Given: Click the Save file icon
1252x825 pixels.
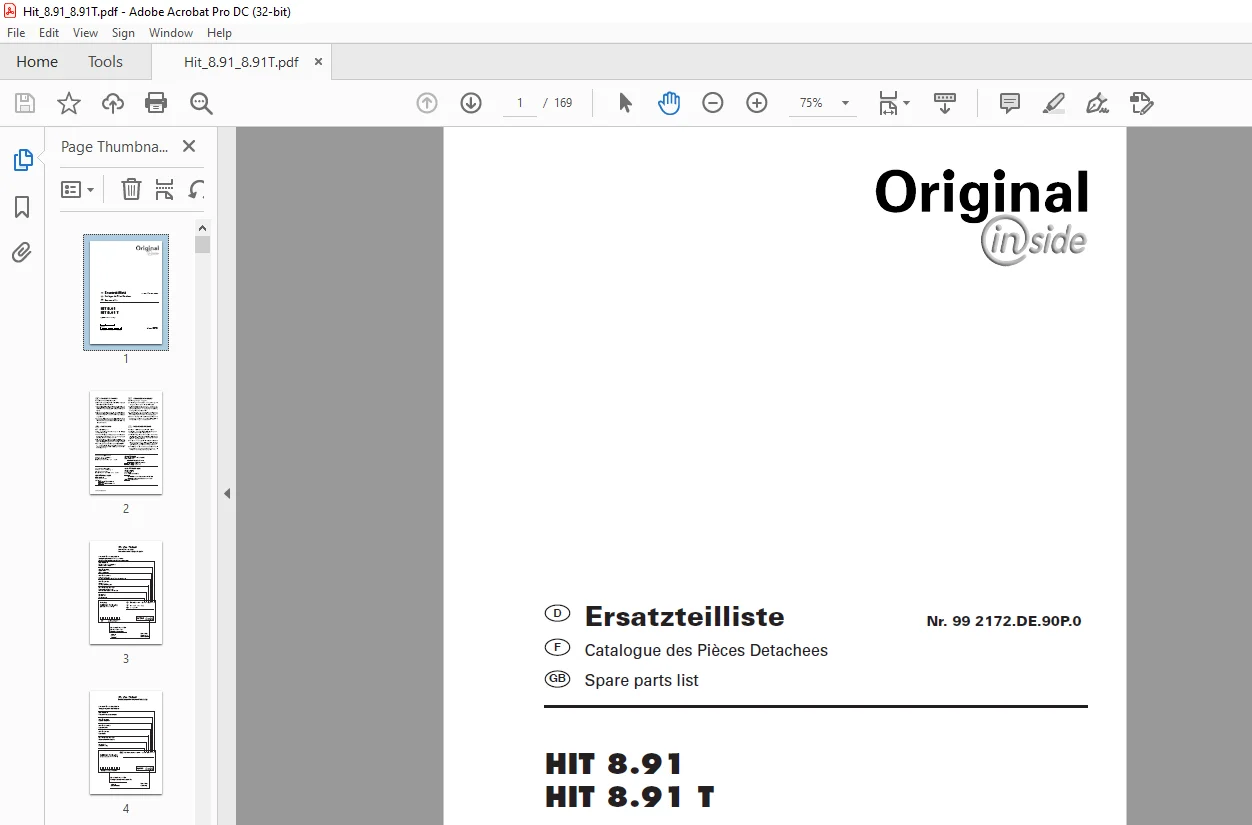Looking at the screenshot, I should (25, 103).
